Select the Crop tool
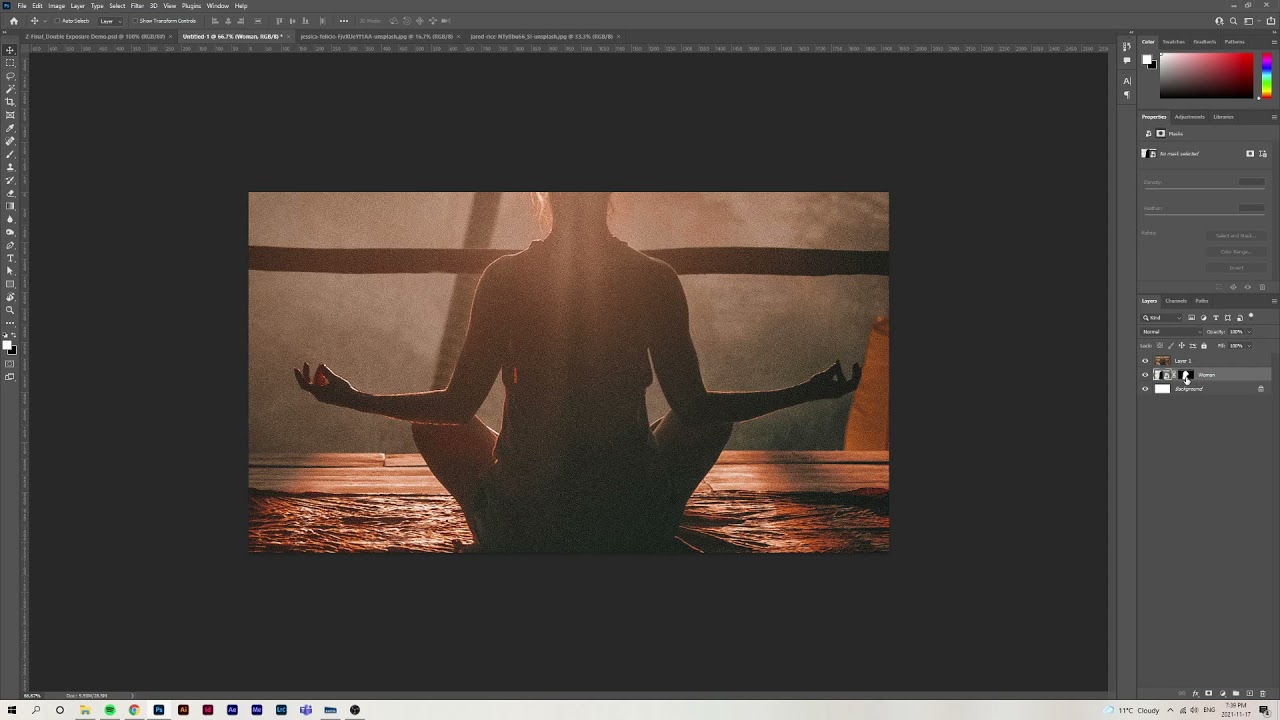This screenshot has height=720, width=1280. tap(10, 101)
